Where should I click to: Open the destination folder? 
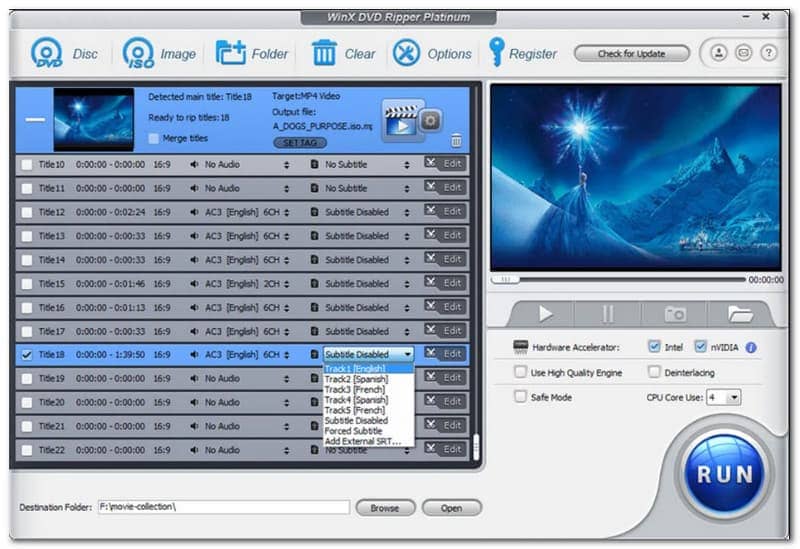[452, 508]
